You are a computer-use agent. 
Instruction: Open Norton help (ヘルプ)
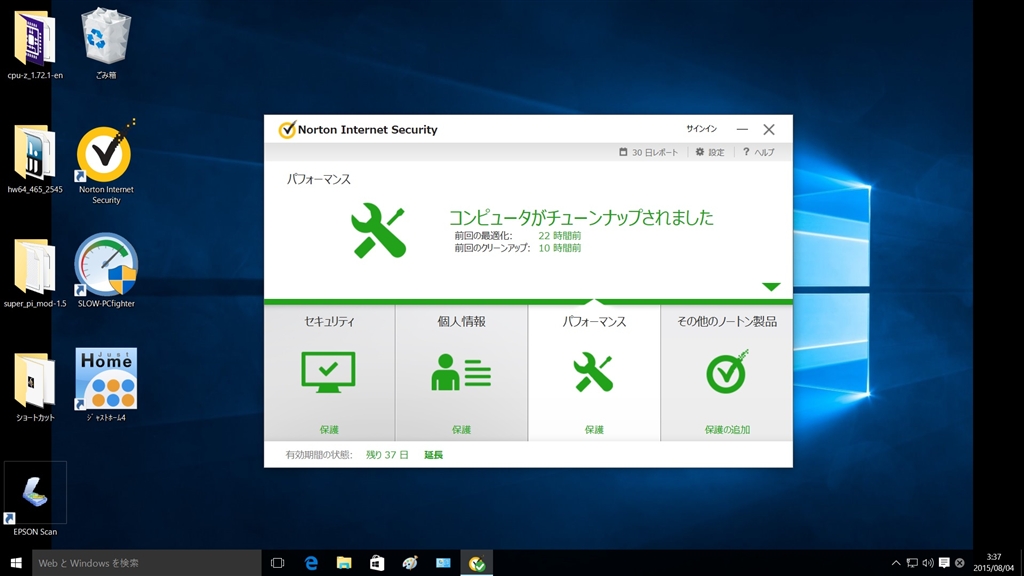click(758, 152)
